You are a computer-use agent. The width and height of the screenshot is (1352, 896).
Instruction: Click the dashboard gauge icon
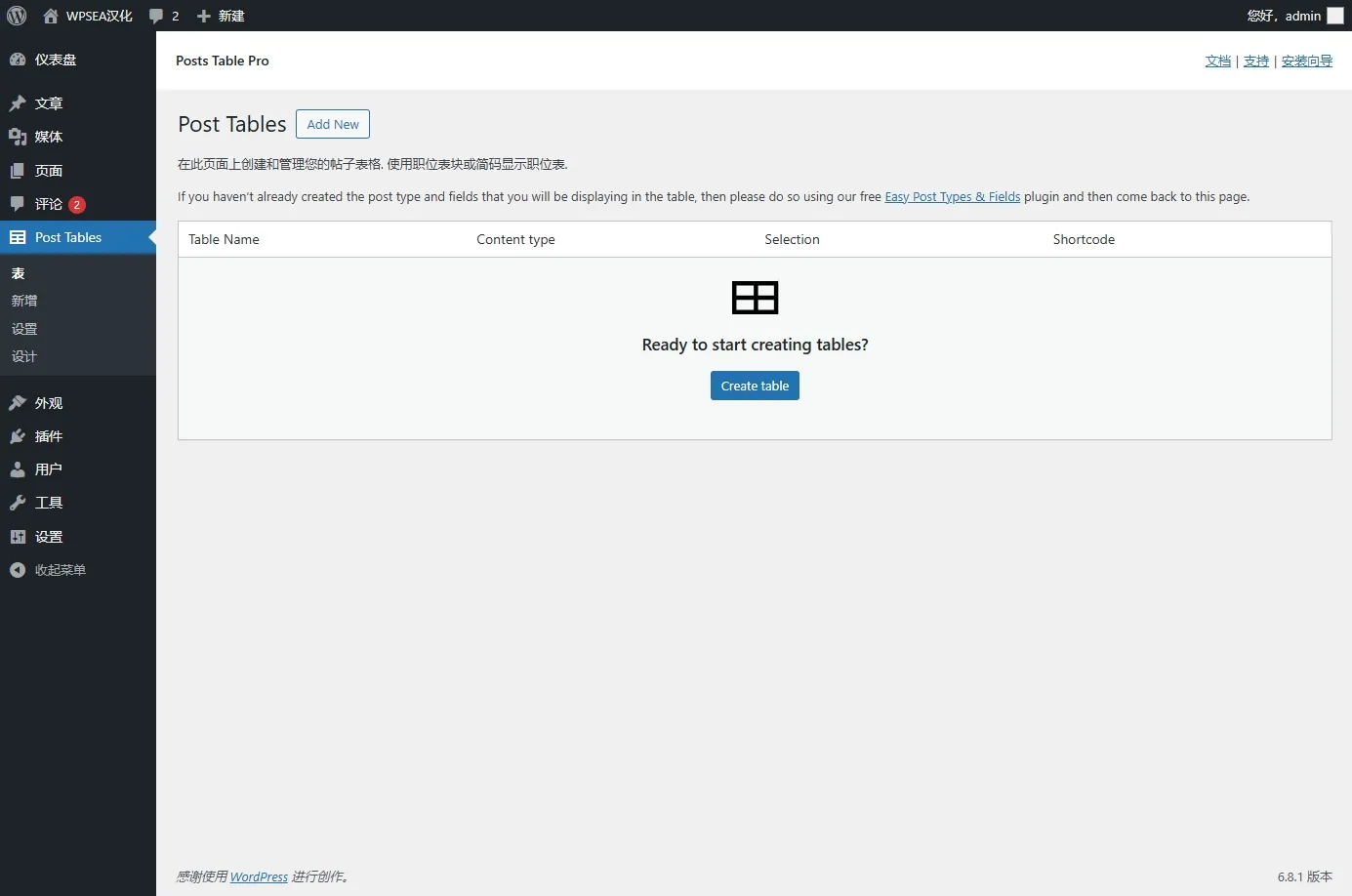(18, 60)
